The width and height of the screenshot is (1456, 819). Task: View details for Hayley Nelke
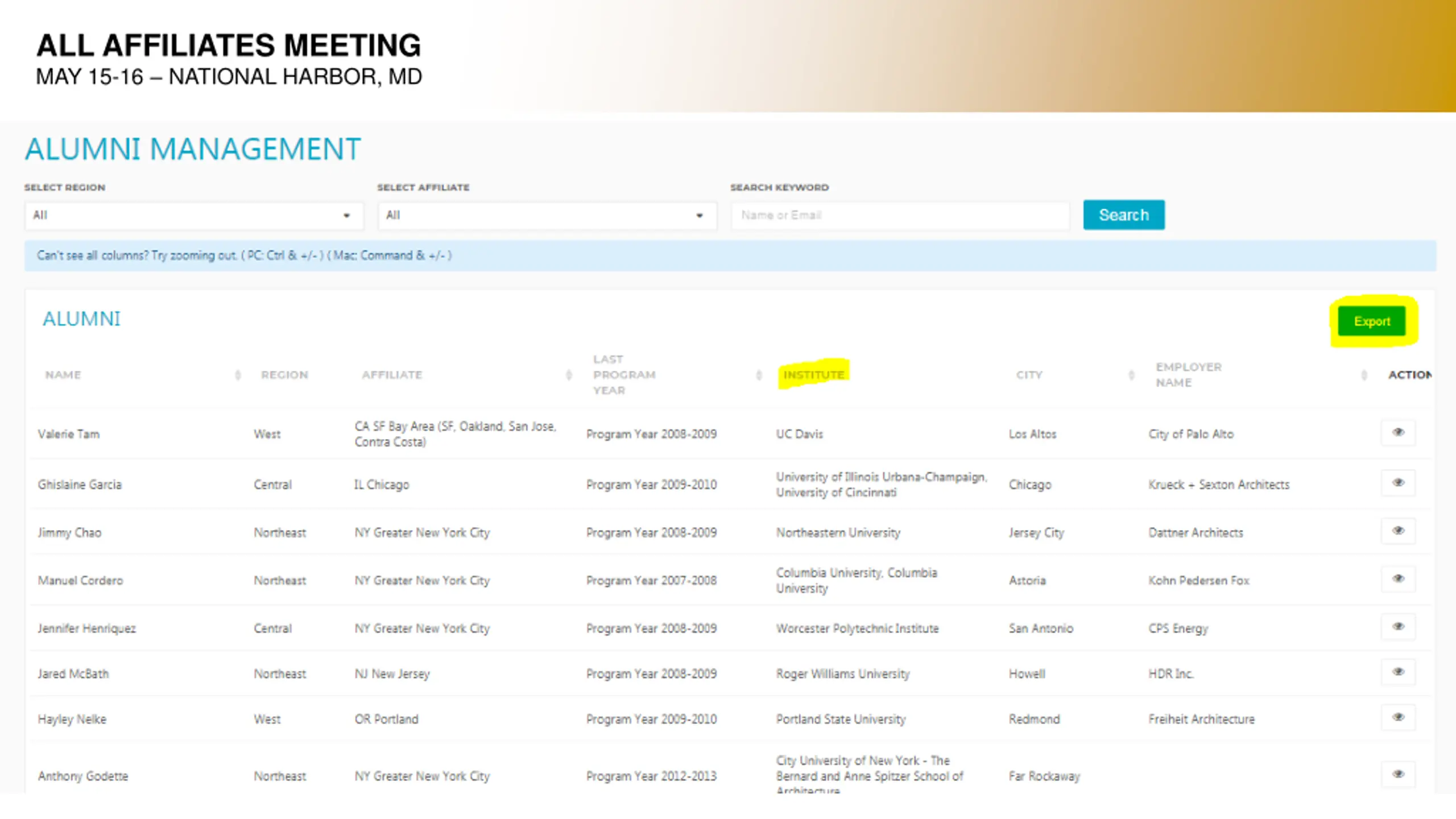(x=1398, y=717)
